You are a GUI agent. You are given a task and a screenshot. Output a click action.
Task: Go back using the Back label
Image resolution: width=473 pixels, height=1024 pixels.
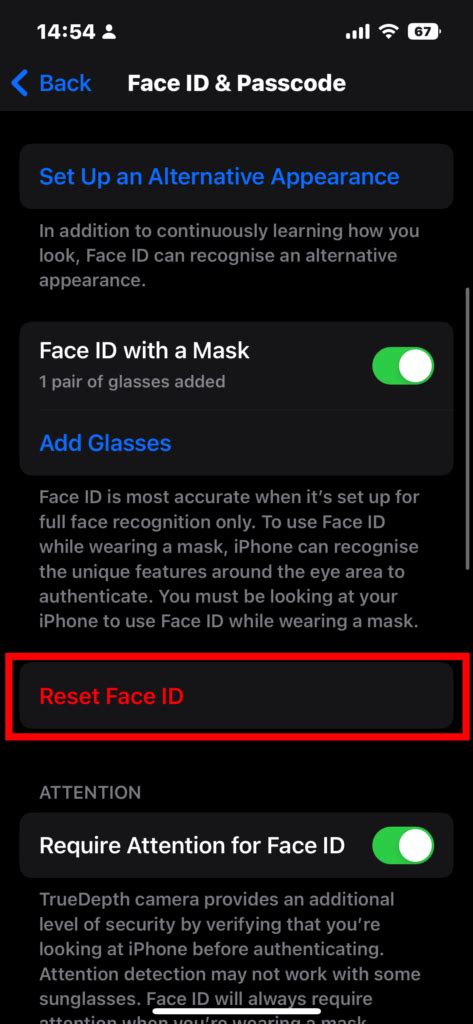pyautogui.click(x=65, y=84)
